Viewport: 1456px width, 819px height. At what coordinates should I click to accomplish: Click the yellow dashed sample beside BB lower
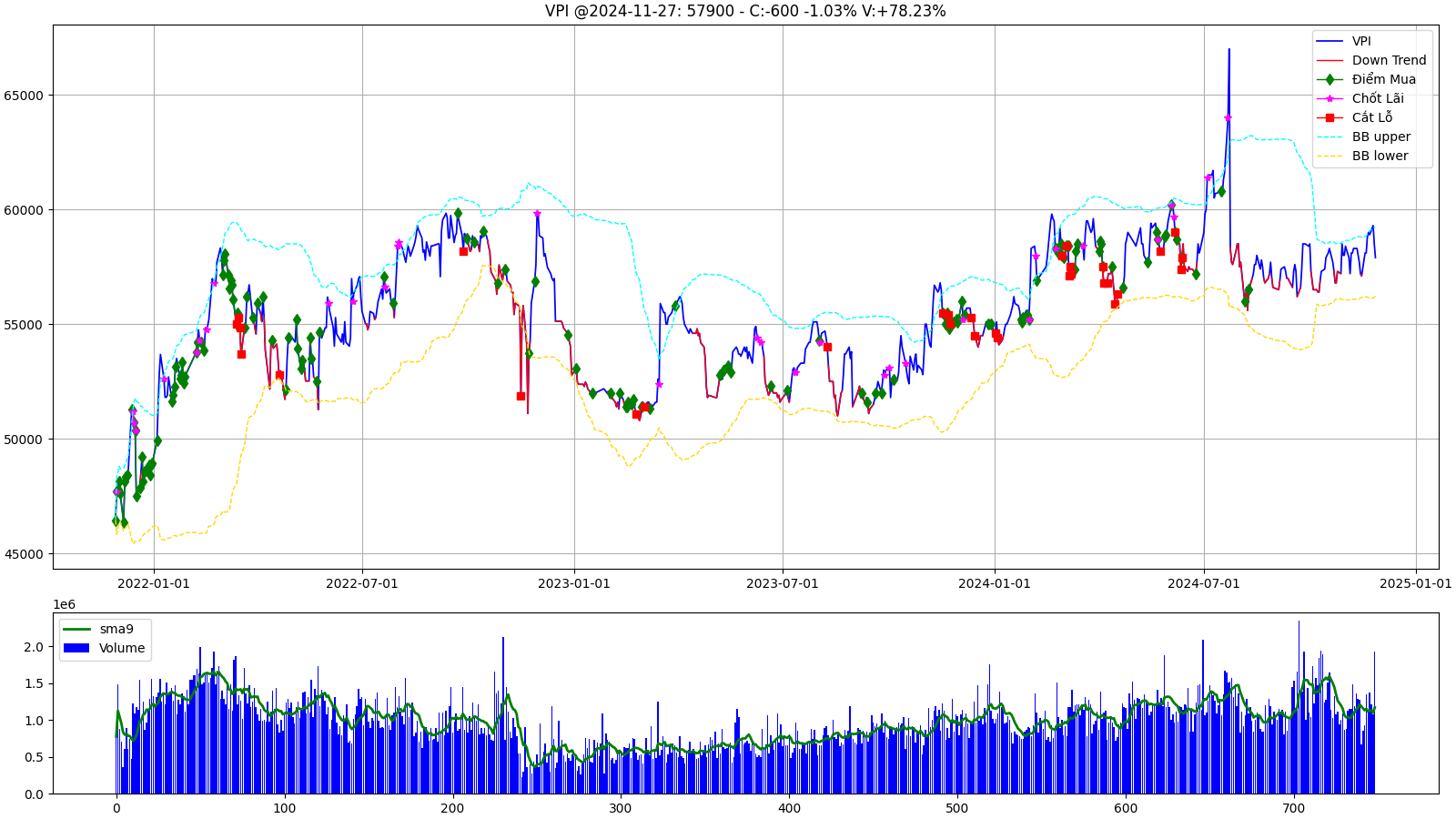pyautogui.click(x=1330, y=156)
